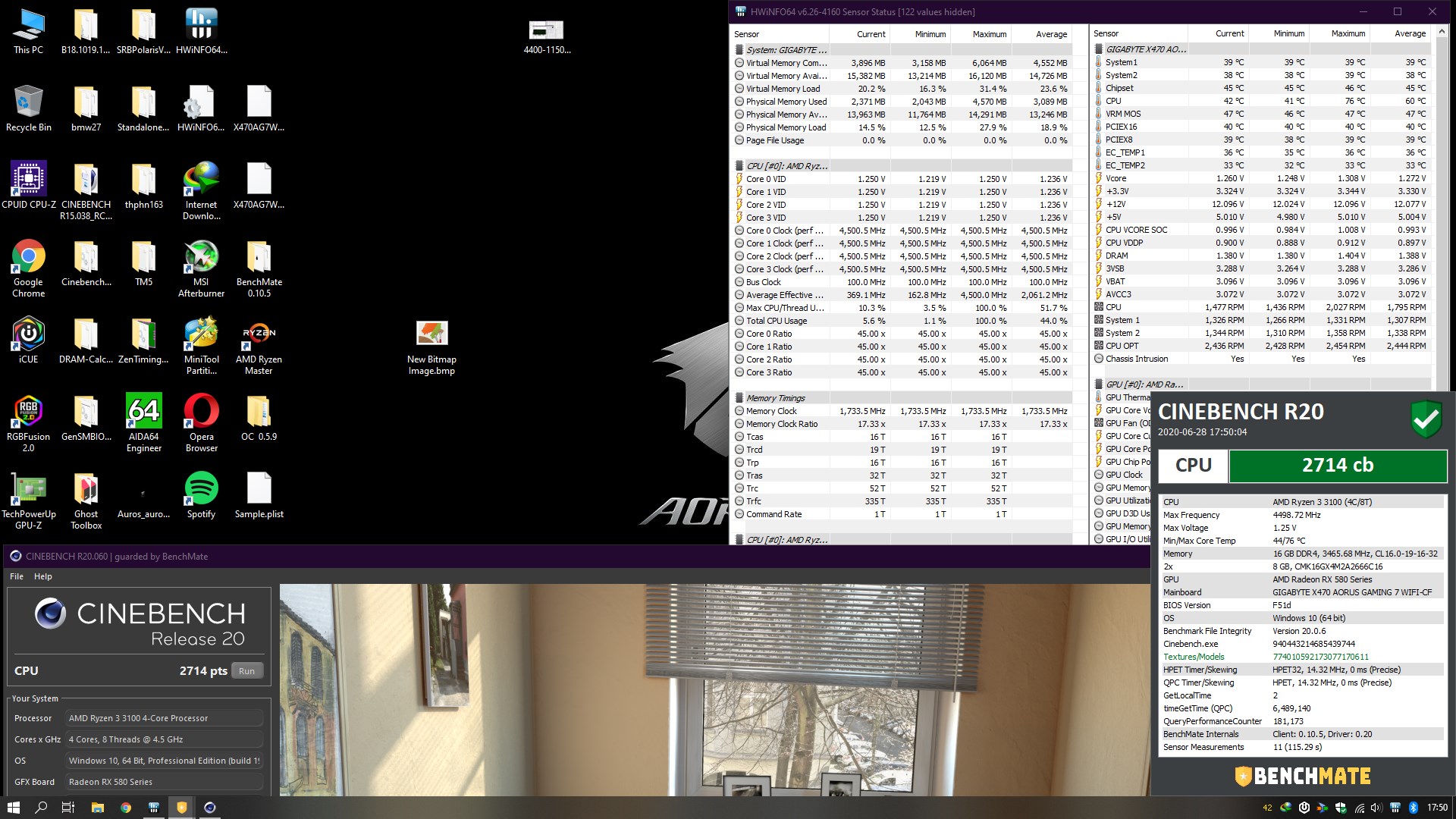This screenshot has height=819, width=1456.
Task: Open iCUE desktop shortcut
Action: click(x=28, y=341)
